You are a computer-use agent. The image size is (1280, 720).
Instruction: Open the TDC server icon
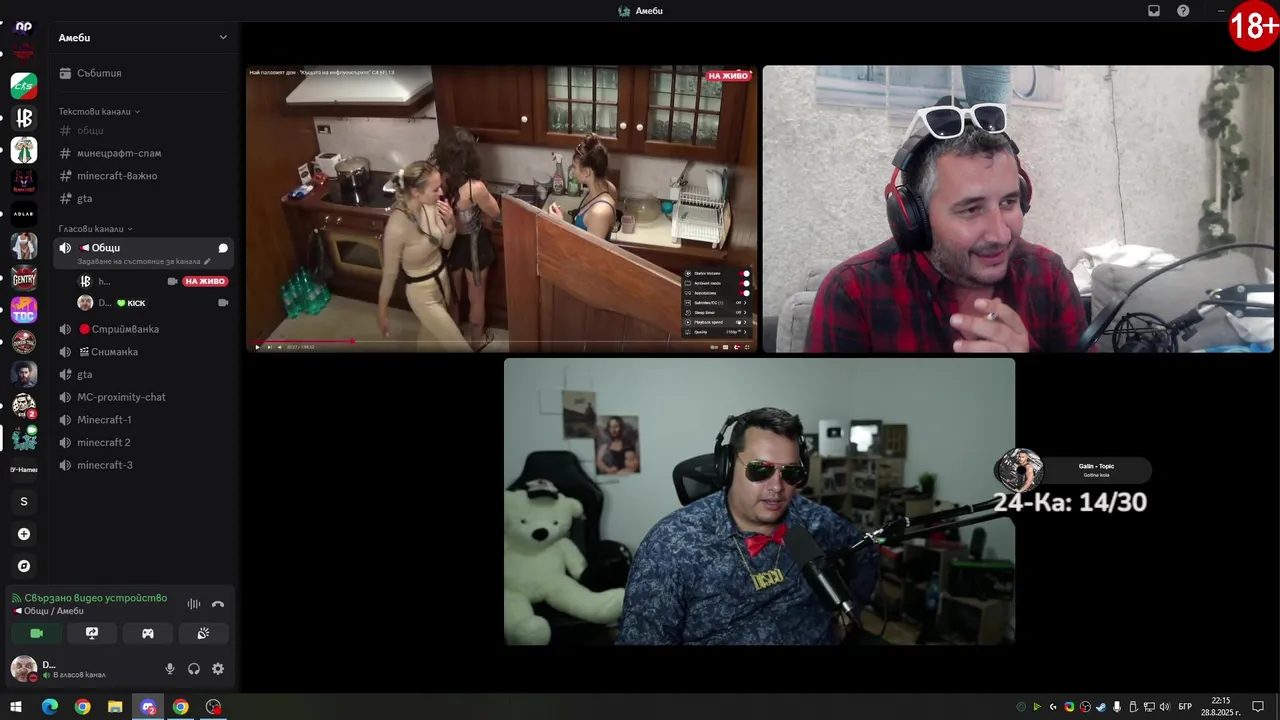point(24,310)
